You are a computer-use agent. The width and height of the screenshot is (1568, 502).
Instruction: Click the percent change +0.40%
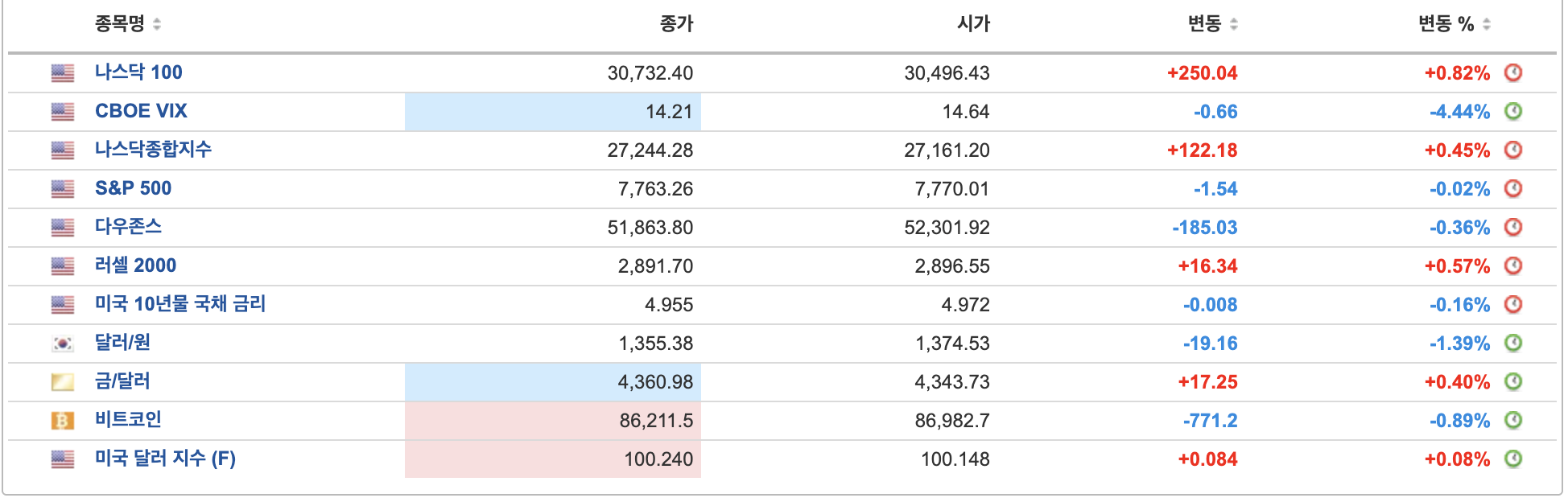(x=1458, y=382)
